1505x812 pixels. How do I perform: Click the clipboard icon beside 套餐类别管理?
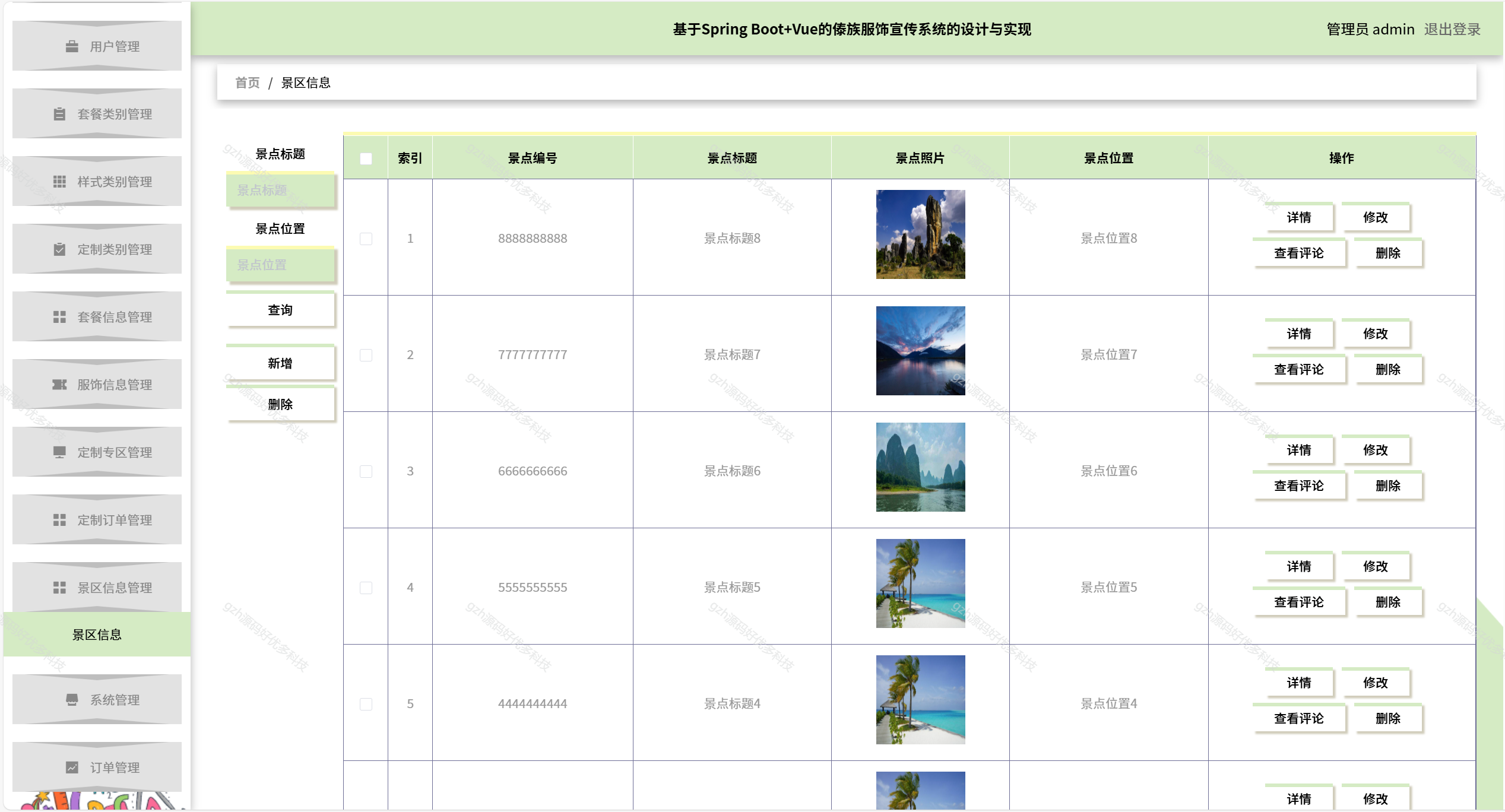59,114
